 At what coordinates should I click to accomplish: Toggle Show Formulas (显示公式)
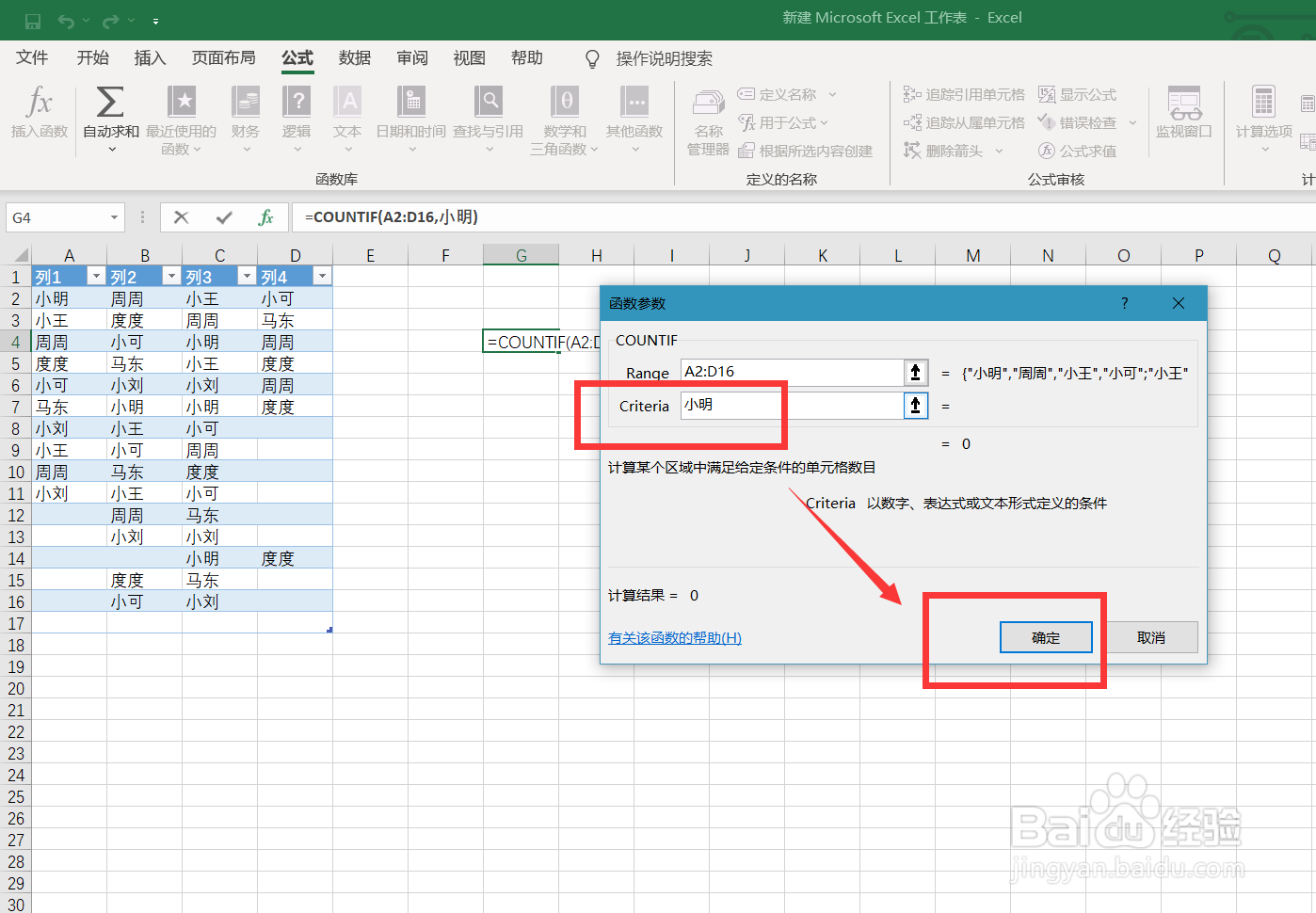coord(1077,94)
